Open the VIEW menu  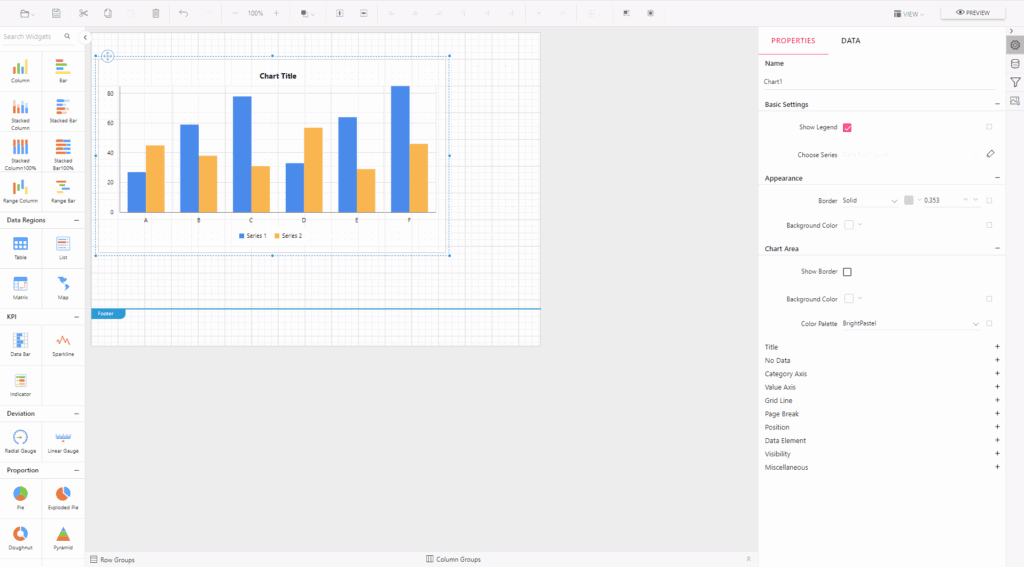click(x=908, y=14)
